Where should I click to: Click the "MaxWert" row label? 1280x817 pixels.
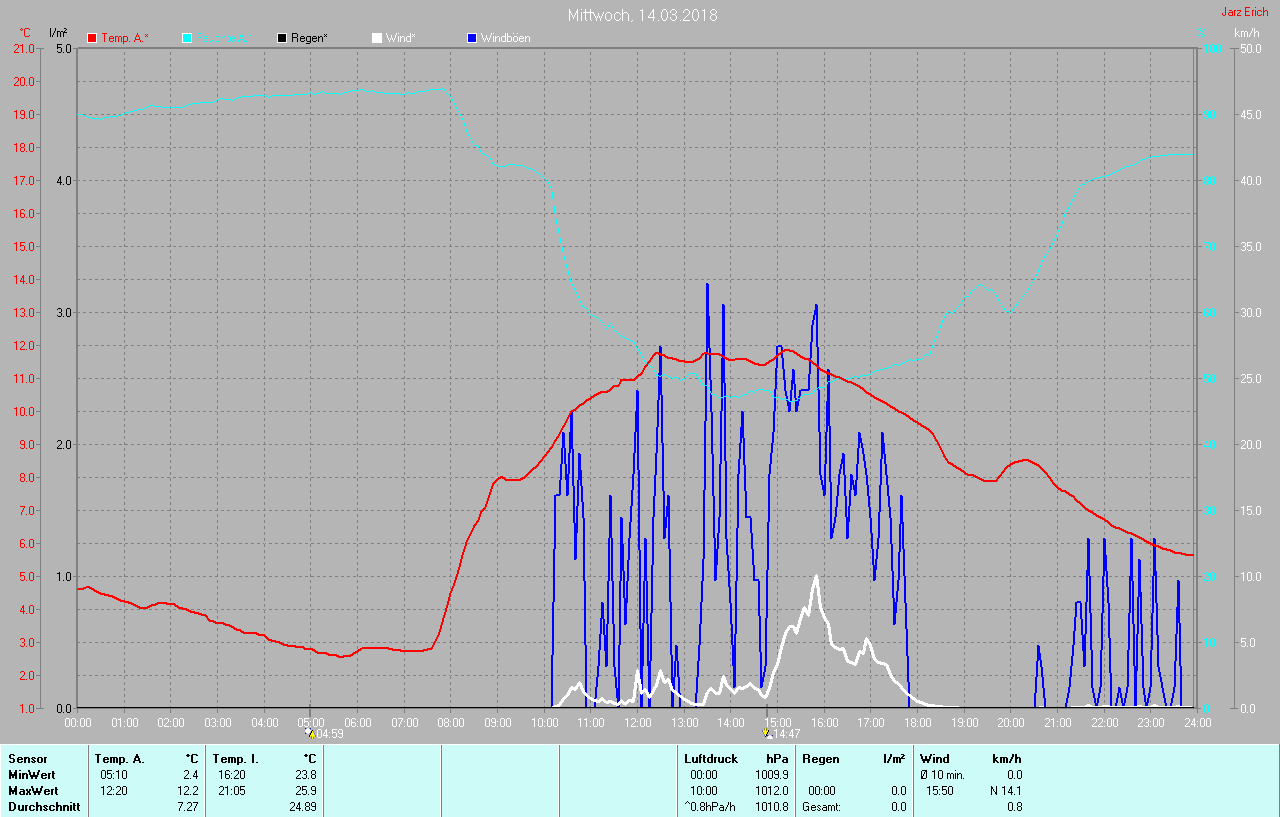tap(33, 791)
